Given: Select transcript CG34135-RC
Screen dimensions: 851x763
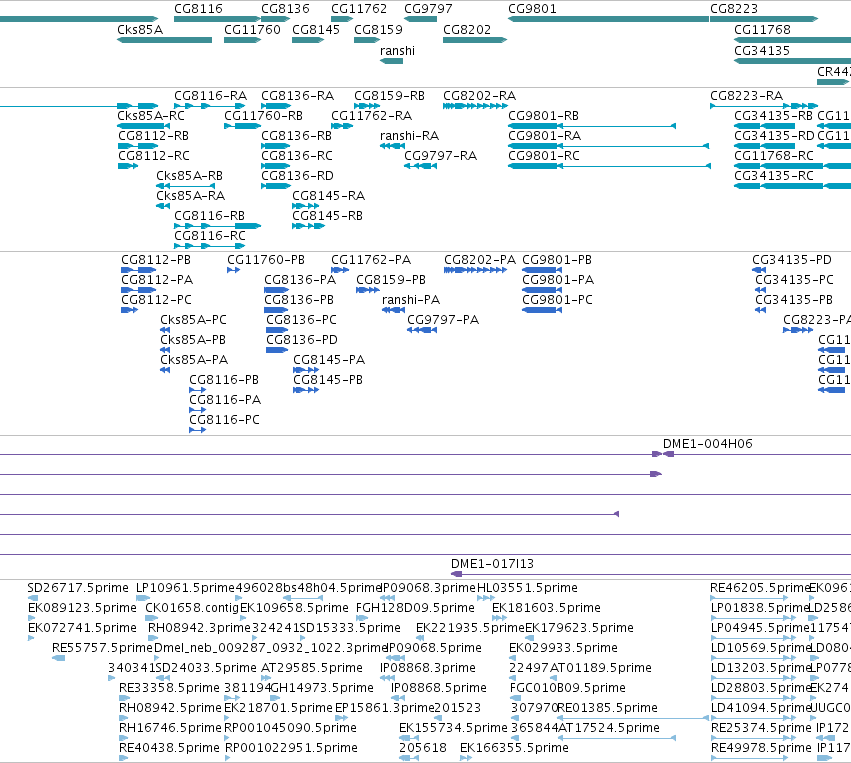Looking at the screenshot, I should [x=774, y=176].
